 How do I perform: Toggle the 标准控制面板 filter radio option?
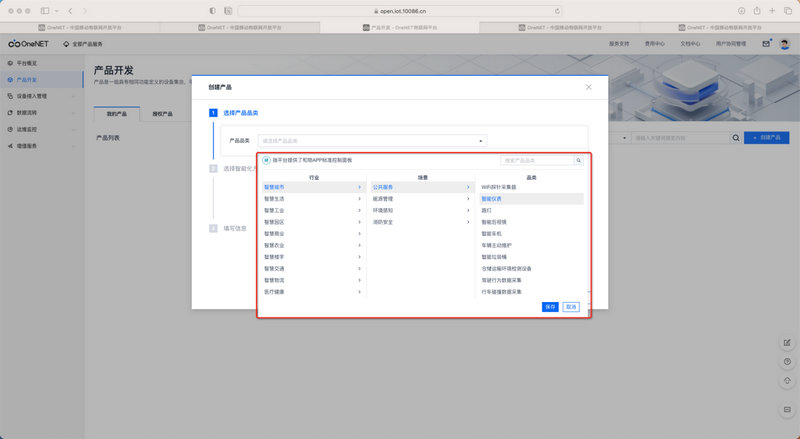coord(266,160)
